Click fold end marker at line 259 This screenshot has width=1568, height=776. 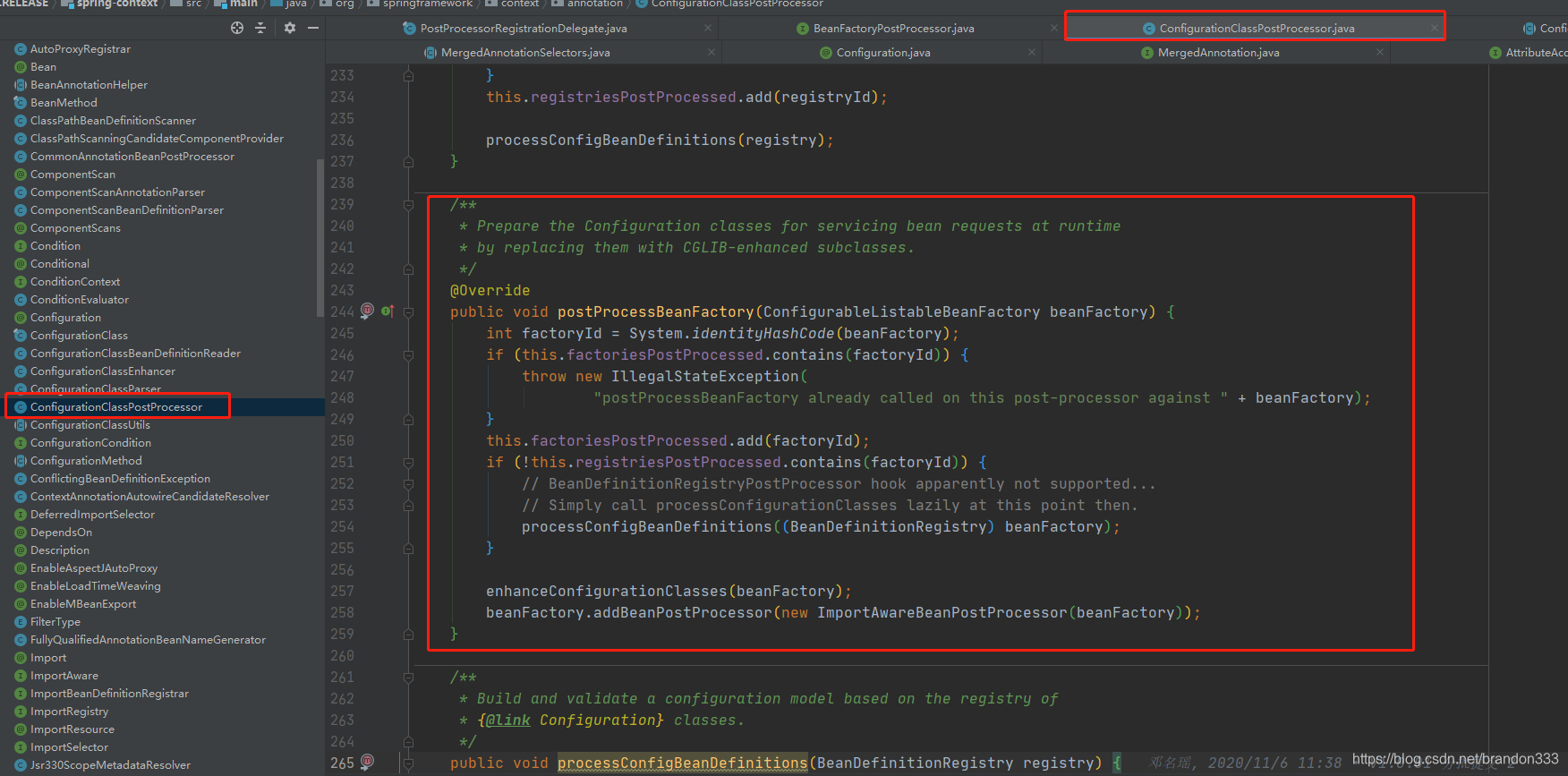[x=408, y=635]
